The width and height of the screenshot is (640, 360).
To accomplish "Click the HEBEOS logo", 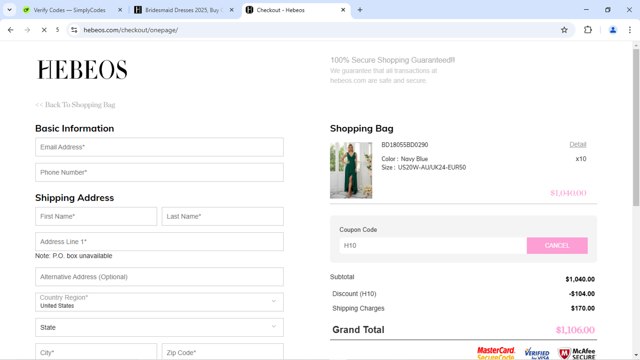I will pos(82,69).
